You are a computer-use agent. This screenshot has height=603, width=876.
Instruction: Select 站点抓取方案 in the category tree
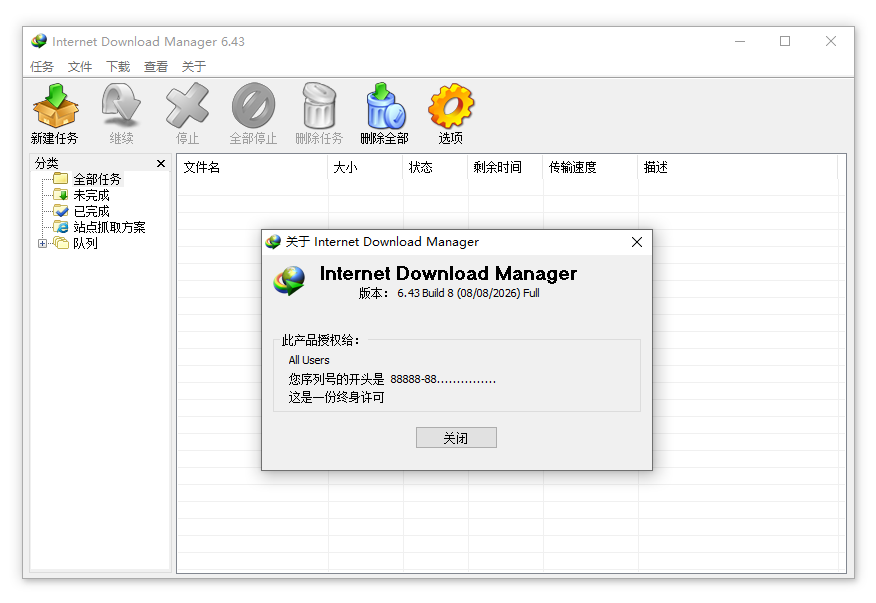109,227
